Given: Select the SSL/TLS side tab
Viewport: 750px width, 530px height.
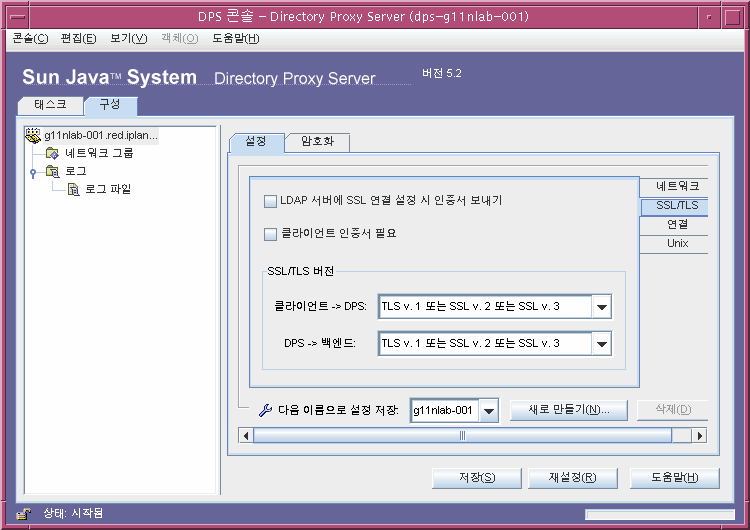Looking at the screenshot, I should (676, 206).
